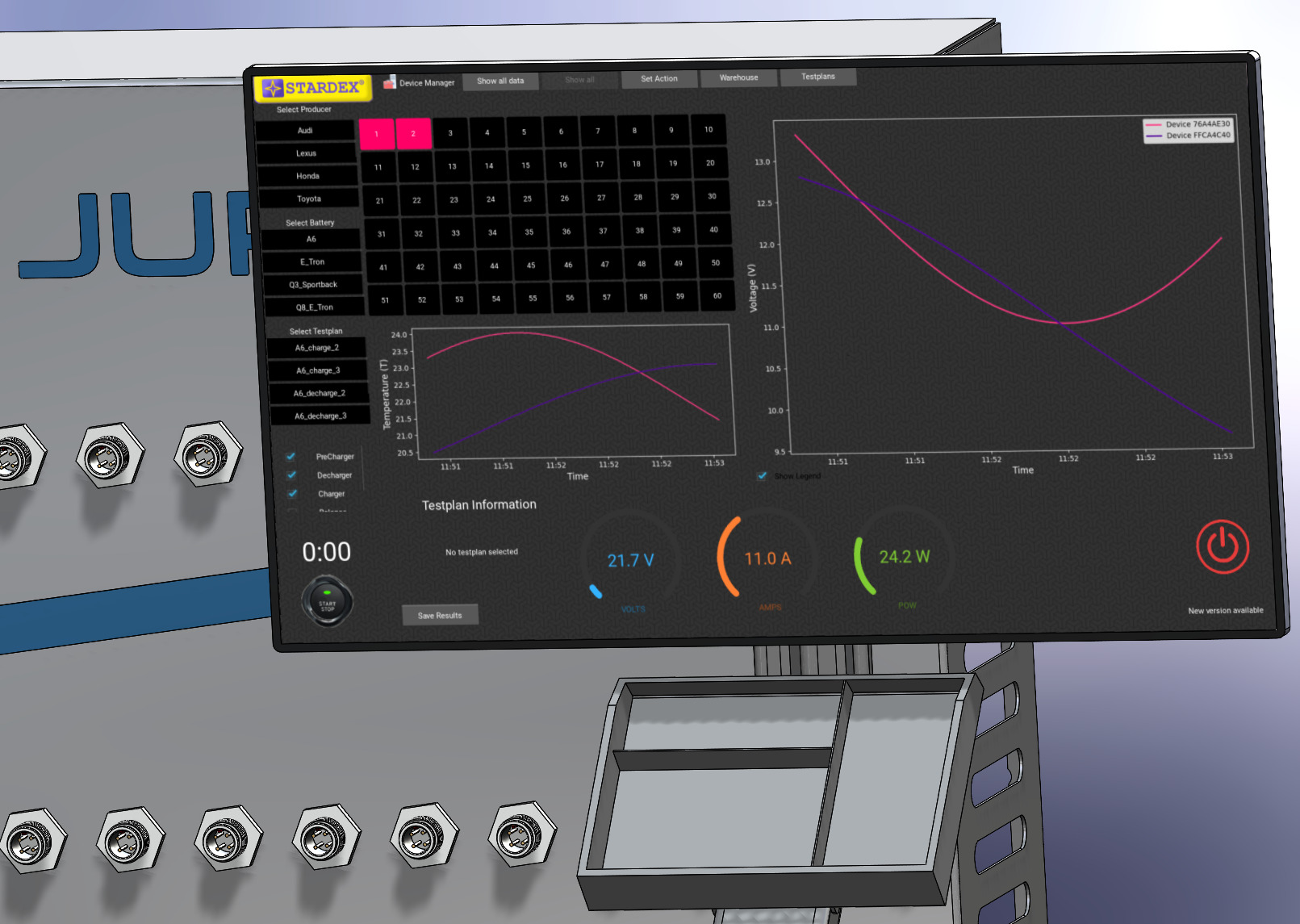Toggle the Decharger checkbox

[x=292, y=475]
